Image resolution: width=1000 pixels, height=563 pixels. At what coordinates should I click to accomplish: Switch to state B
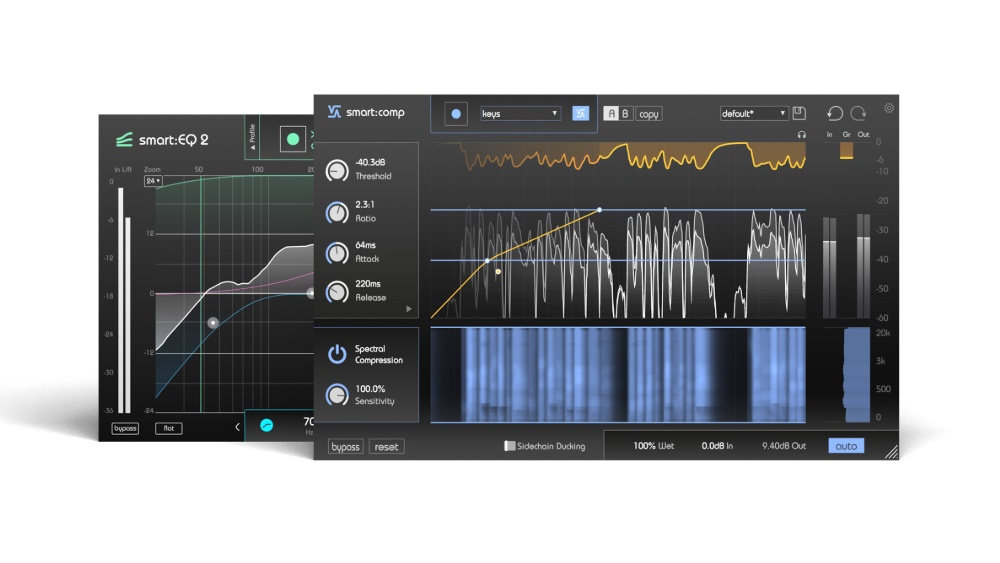(x=625, y=114)
